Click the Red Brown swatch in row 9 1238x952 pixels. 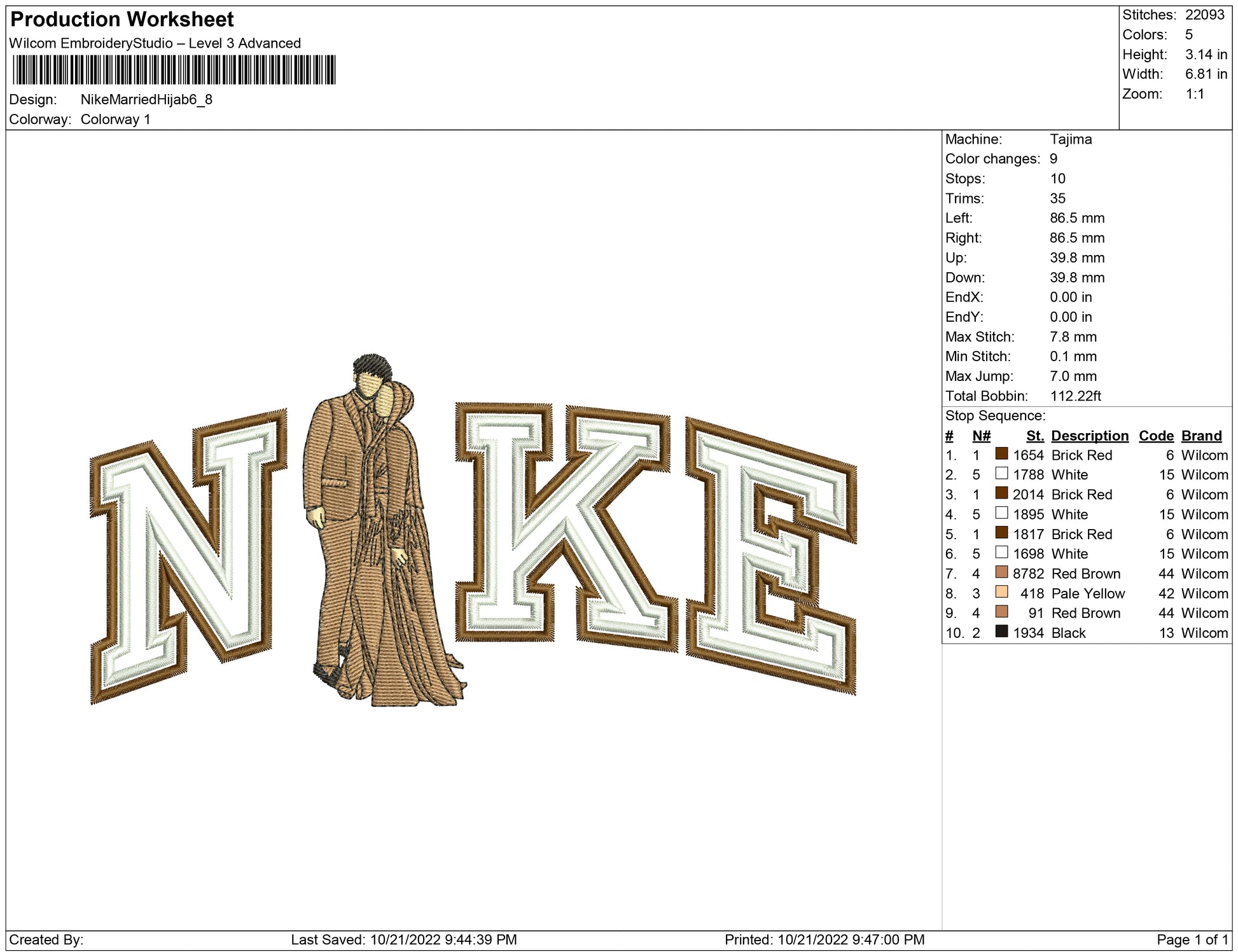point(1001,612)
